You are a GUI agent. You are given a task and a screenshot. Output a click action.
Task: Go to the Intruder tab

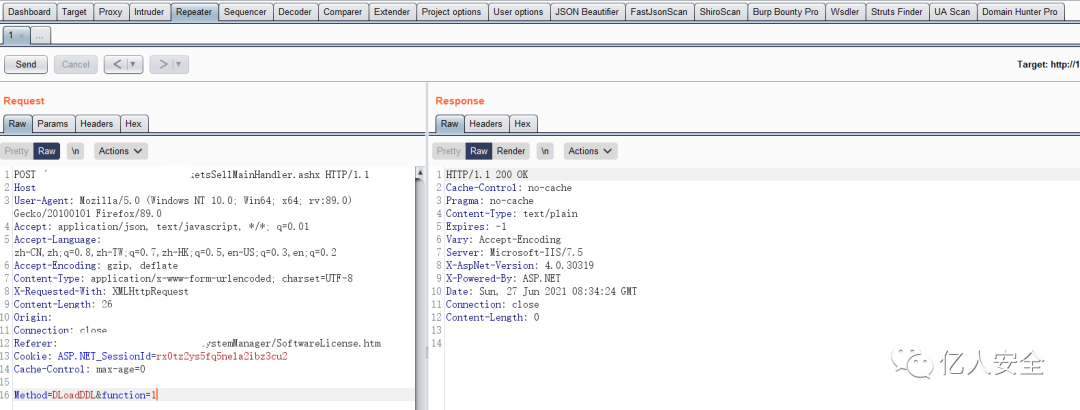[x=149, y=12]
